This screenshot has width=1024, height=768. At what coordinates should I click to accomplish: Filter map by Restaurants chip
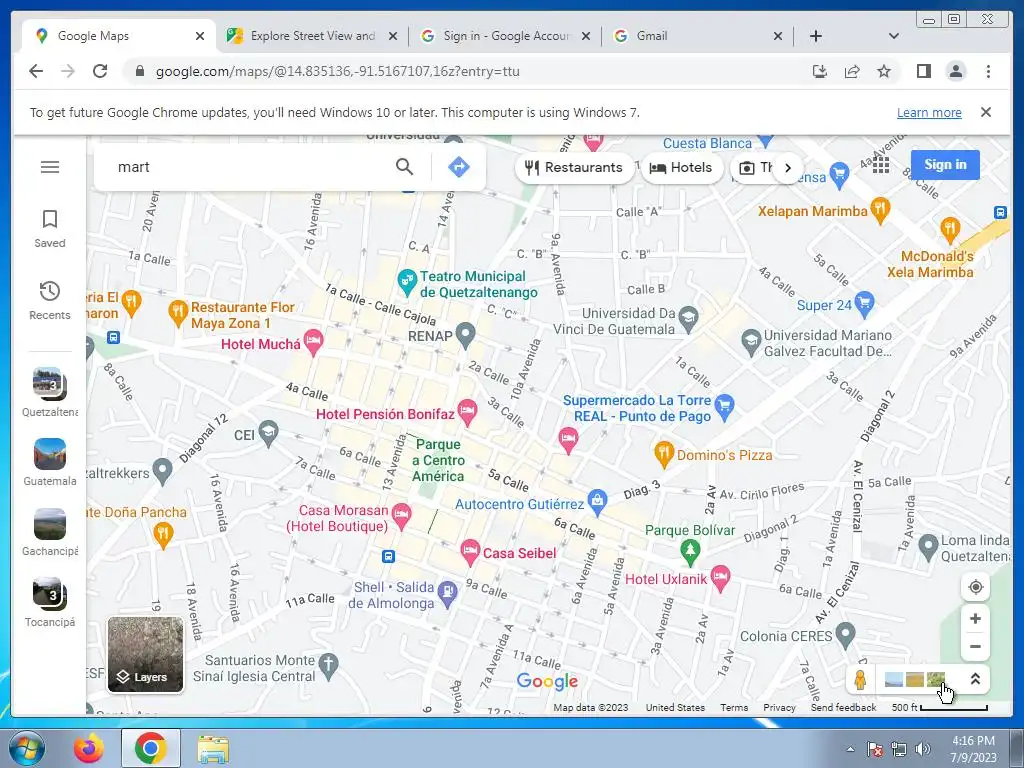pos(574,167)
